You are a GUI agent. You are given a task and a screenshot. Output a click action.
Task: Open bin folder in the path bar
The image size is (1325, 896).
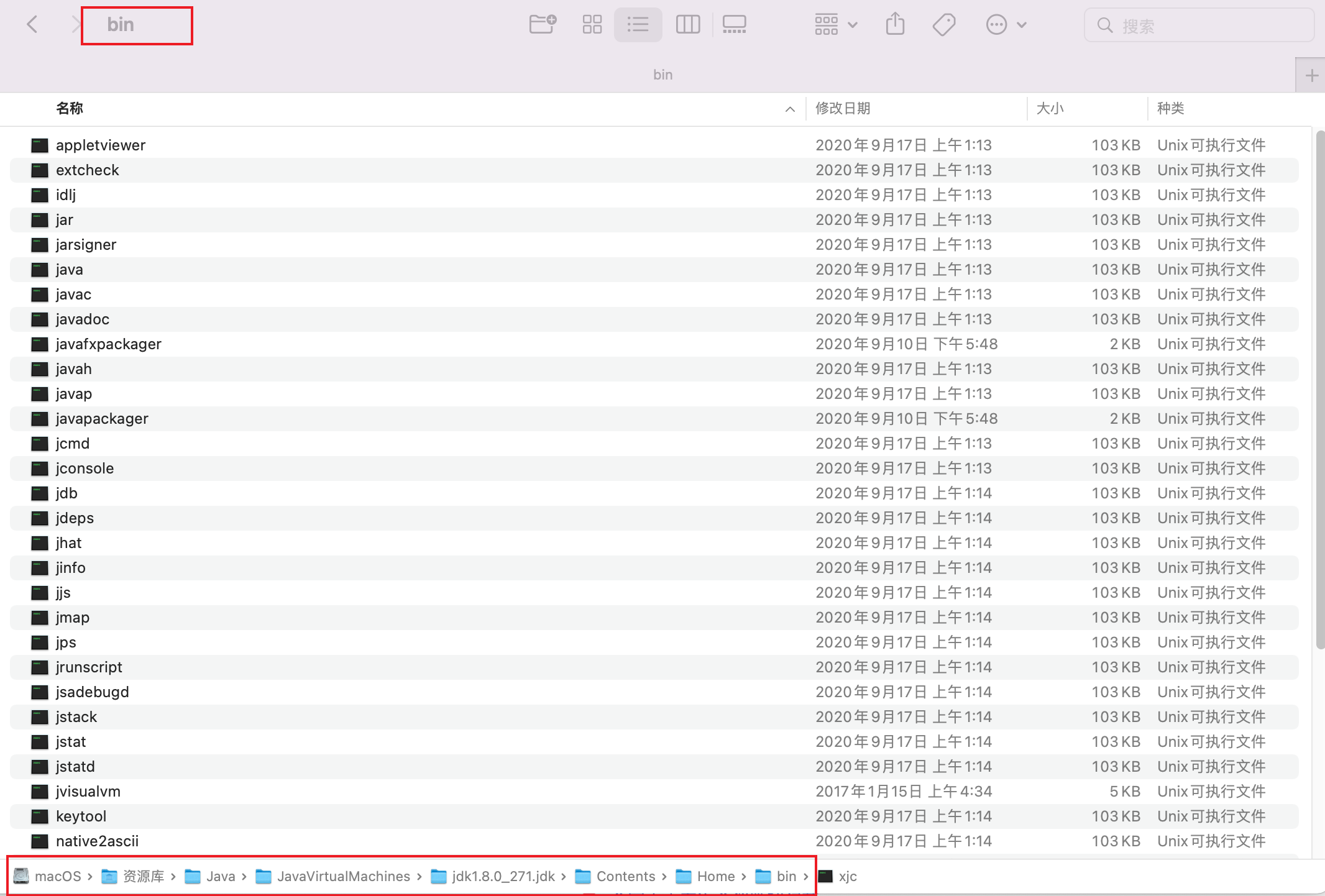coord(776,876)
